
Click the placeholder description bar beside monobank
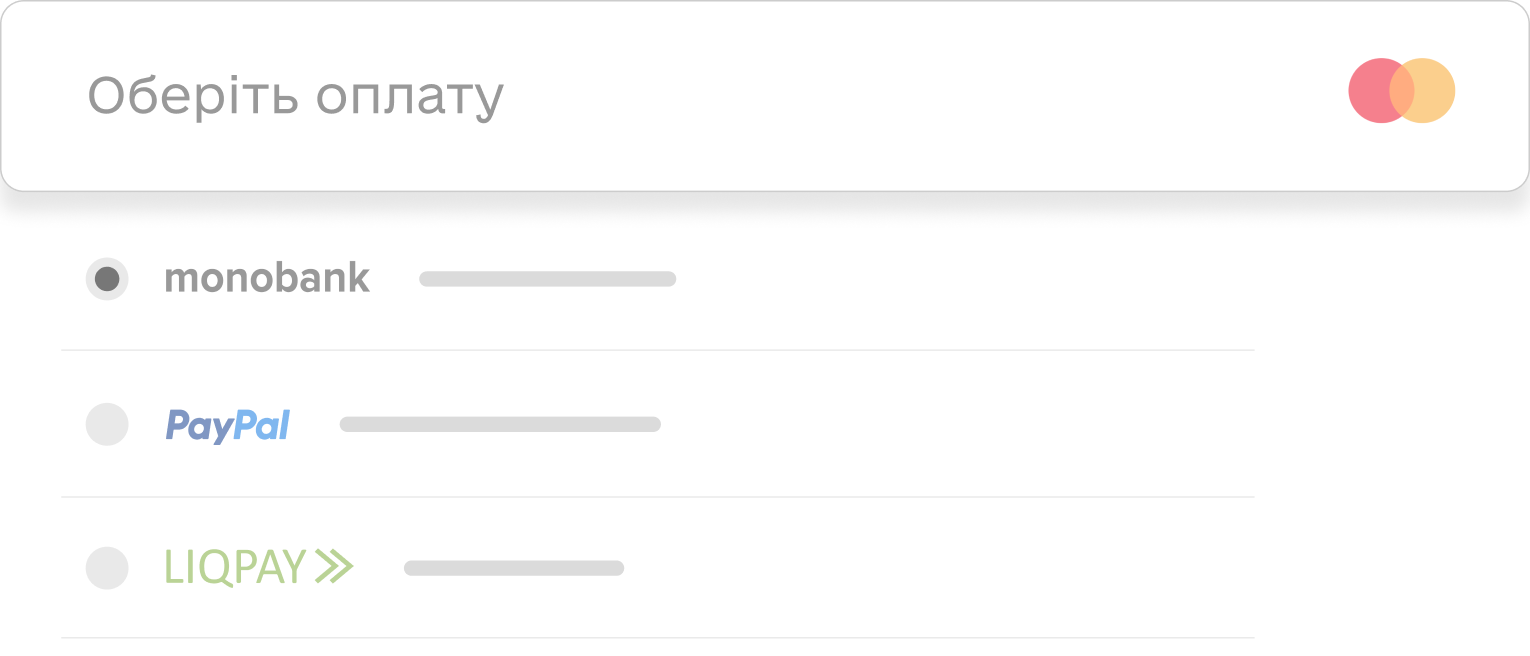pos(548,279)
